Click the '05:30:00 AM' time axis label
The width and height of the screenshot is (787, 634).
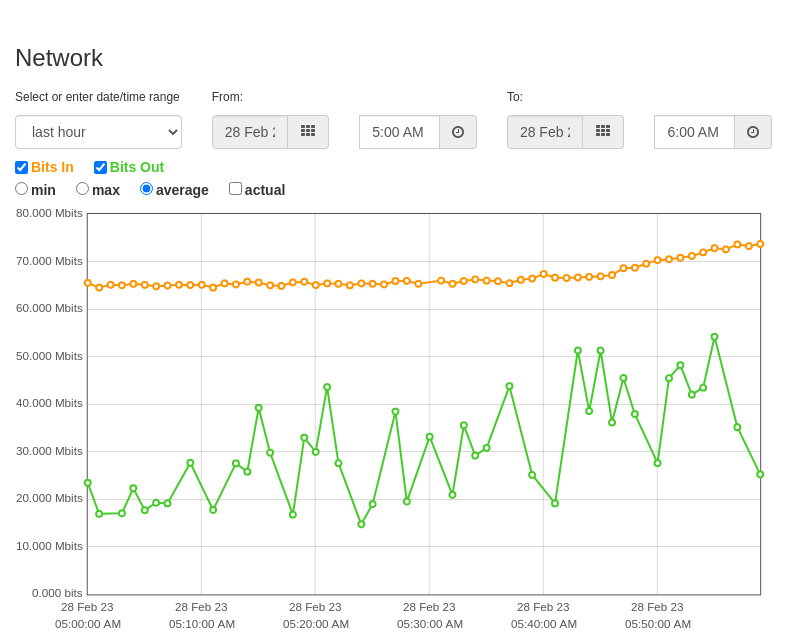[x=430, y=624]
